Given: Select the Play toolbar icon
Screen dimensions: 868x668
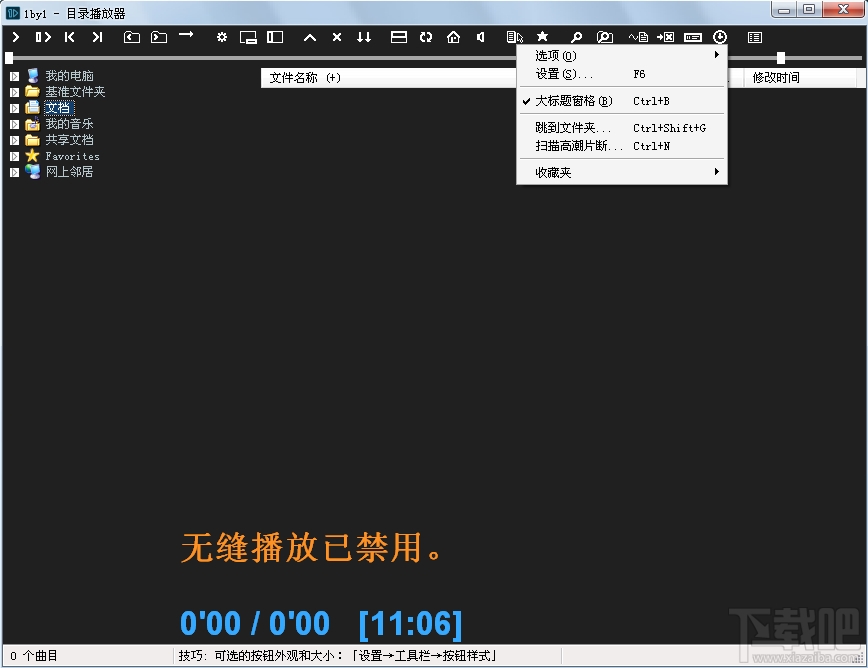Looking at the screenshot, I should tap(15, 37).
